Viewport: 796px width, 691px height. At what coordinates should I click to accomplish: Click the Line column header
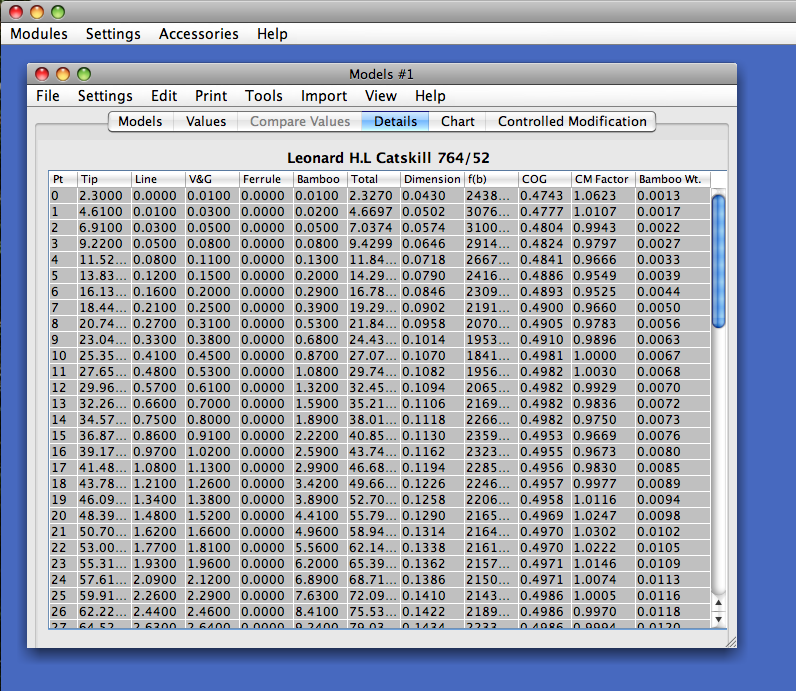pos(158,179)
